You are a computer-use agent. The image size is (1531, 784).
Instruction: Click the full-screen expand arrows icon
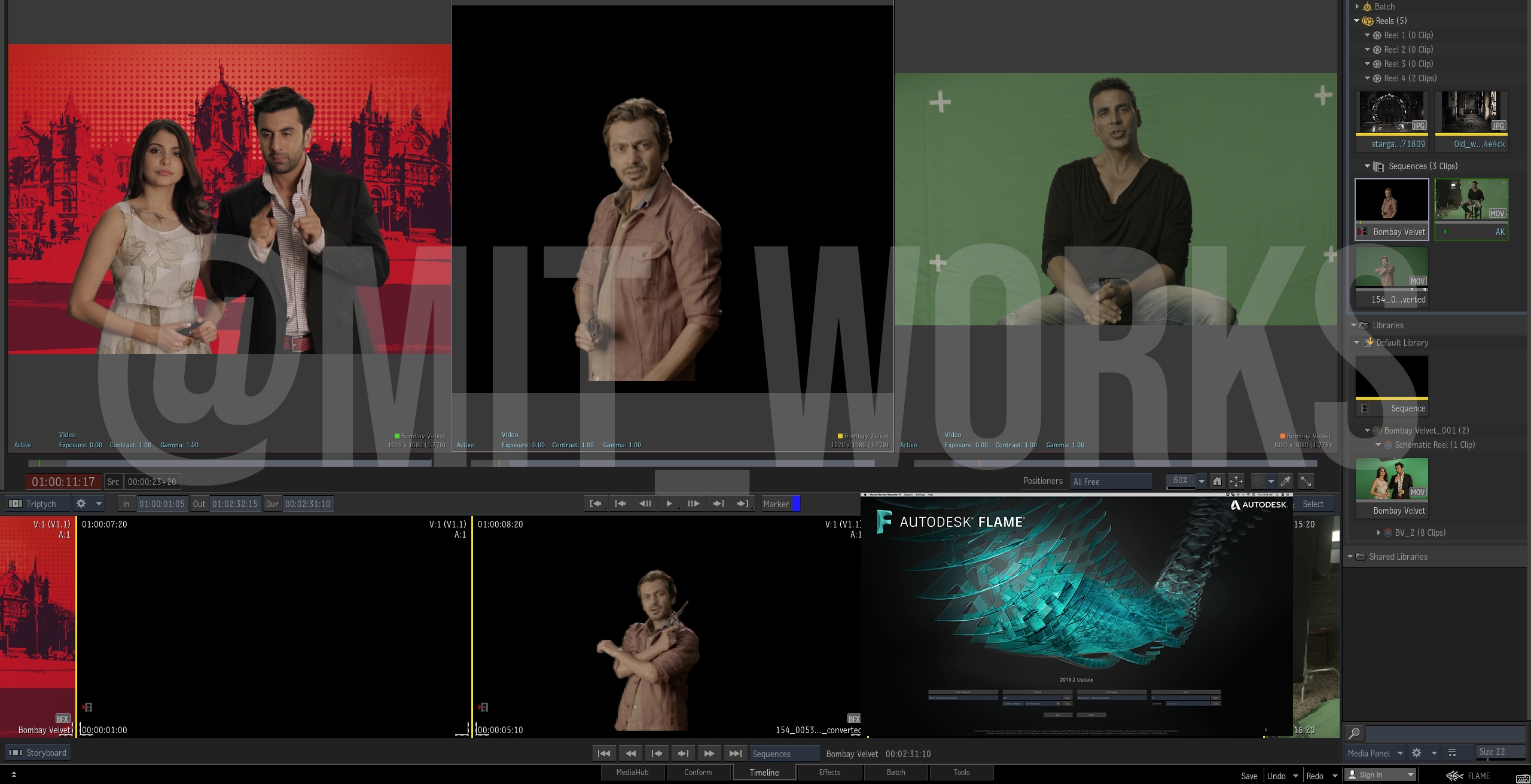[1306, 481]
